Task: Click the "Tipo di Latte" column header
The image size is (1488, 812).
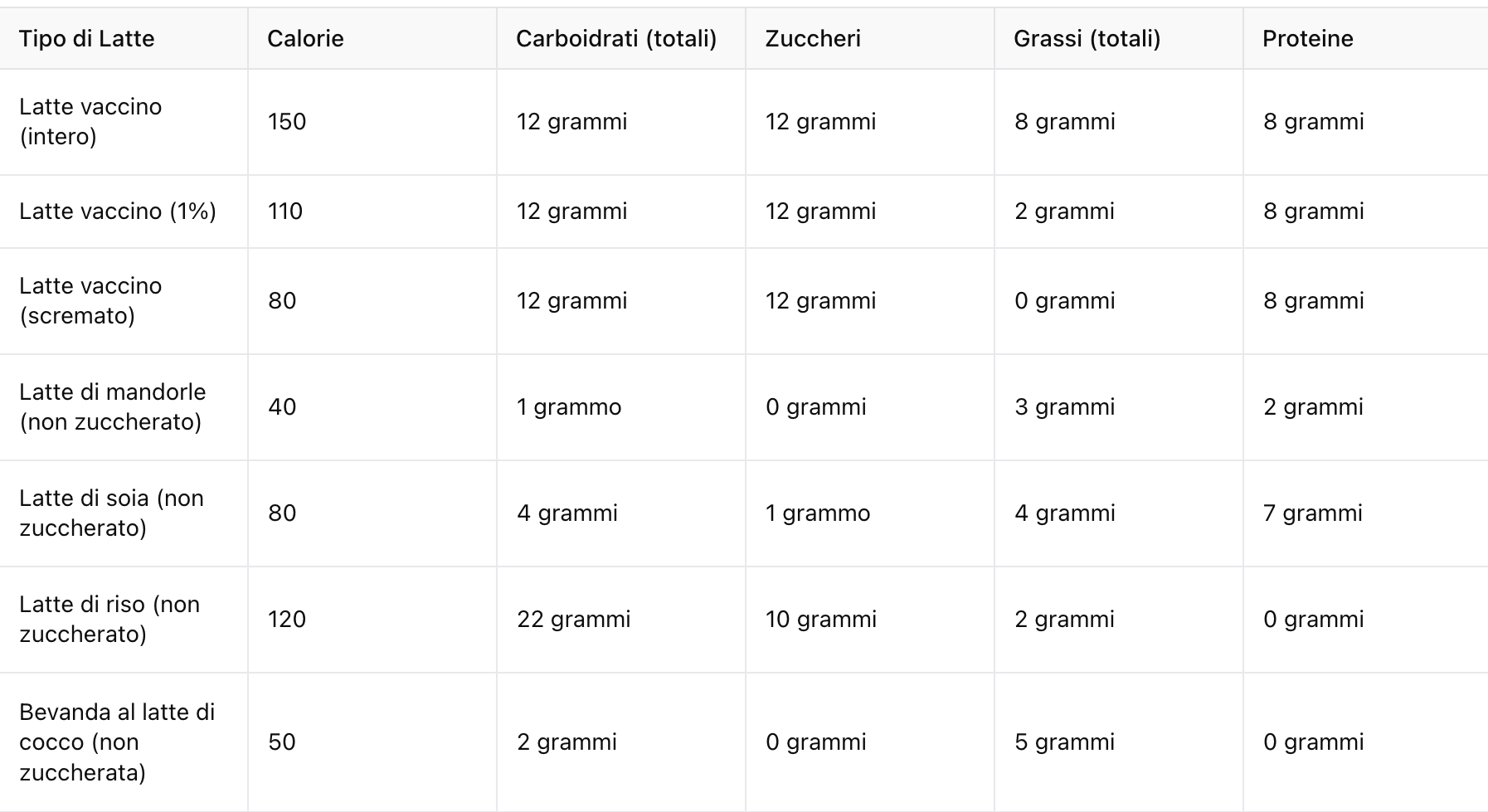Action: pos(87,39)
